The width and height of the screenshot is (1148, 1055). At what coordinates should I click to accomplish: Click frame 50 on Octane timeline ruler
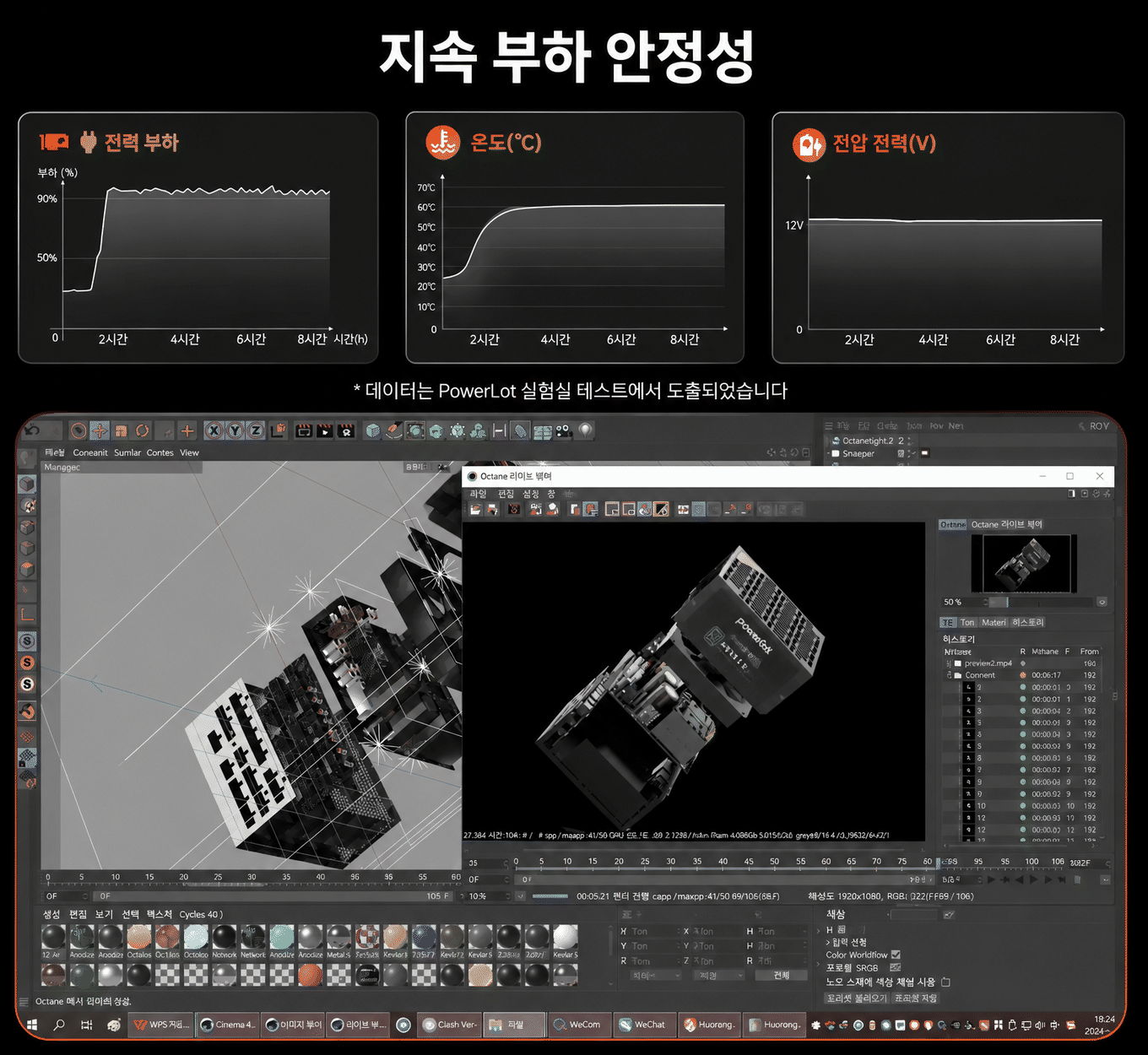click(x=774, y=862)
